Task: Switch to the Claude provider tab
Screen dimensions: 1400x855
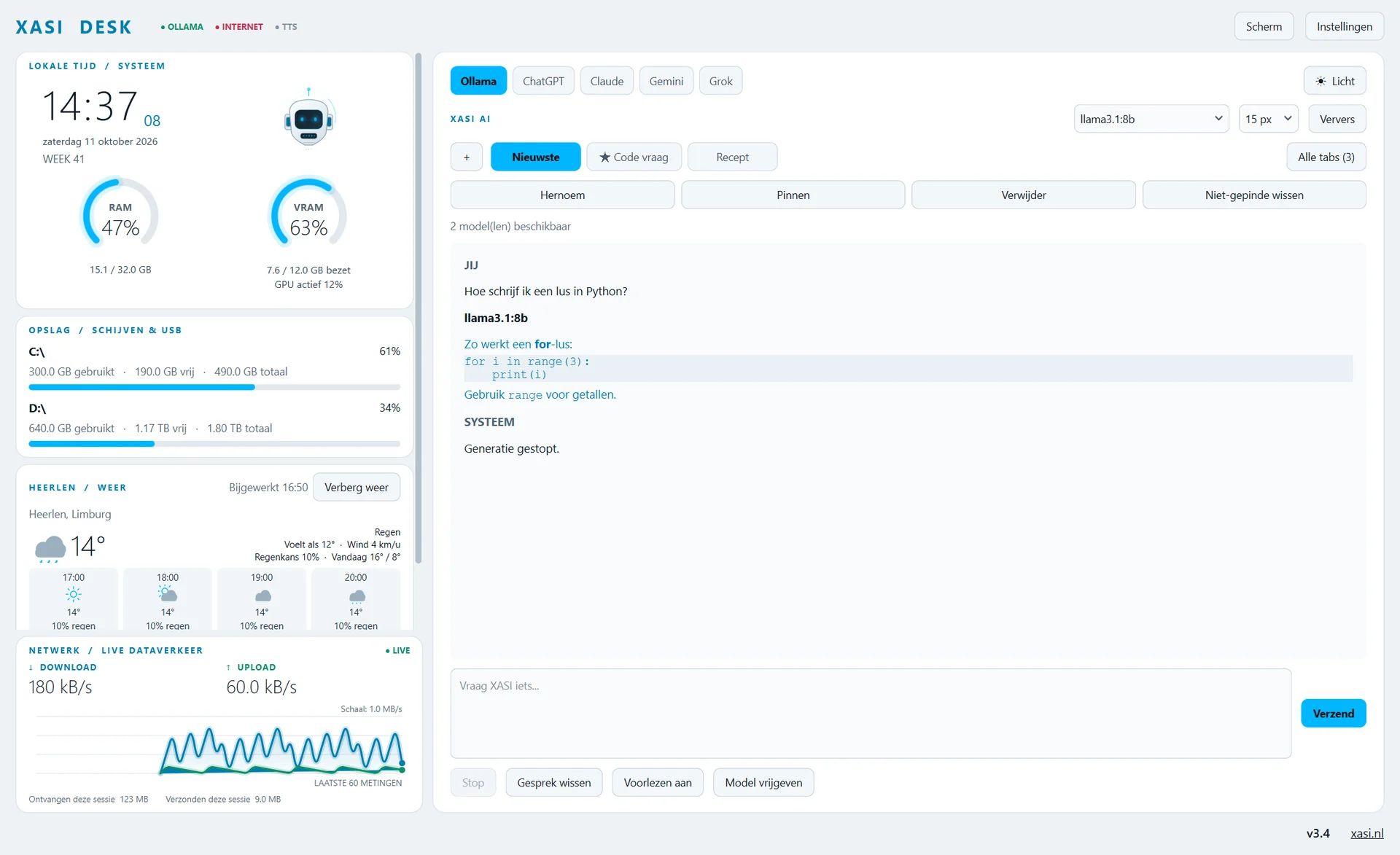Action: [607, 81]
